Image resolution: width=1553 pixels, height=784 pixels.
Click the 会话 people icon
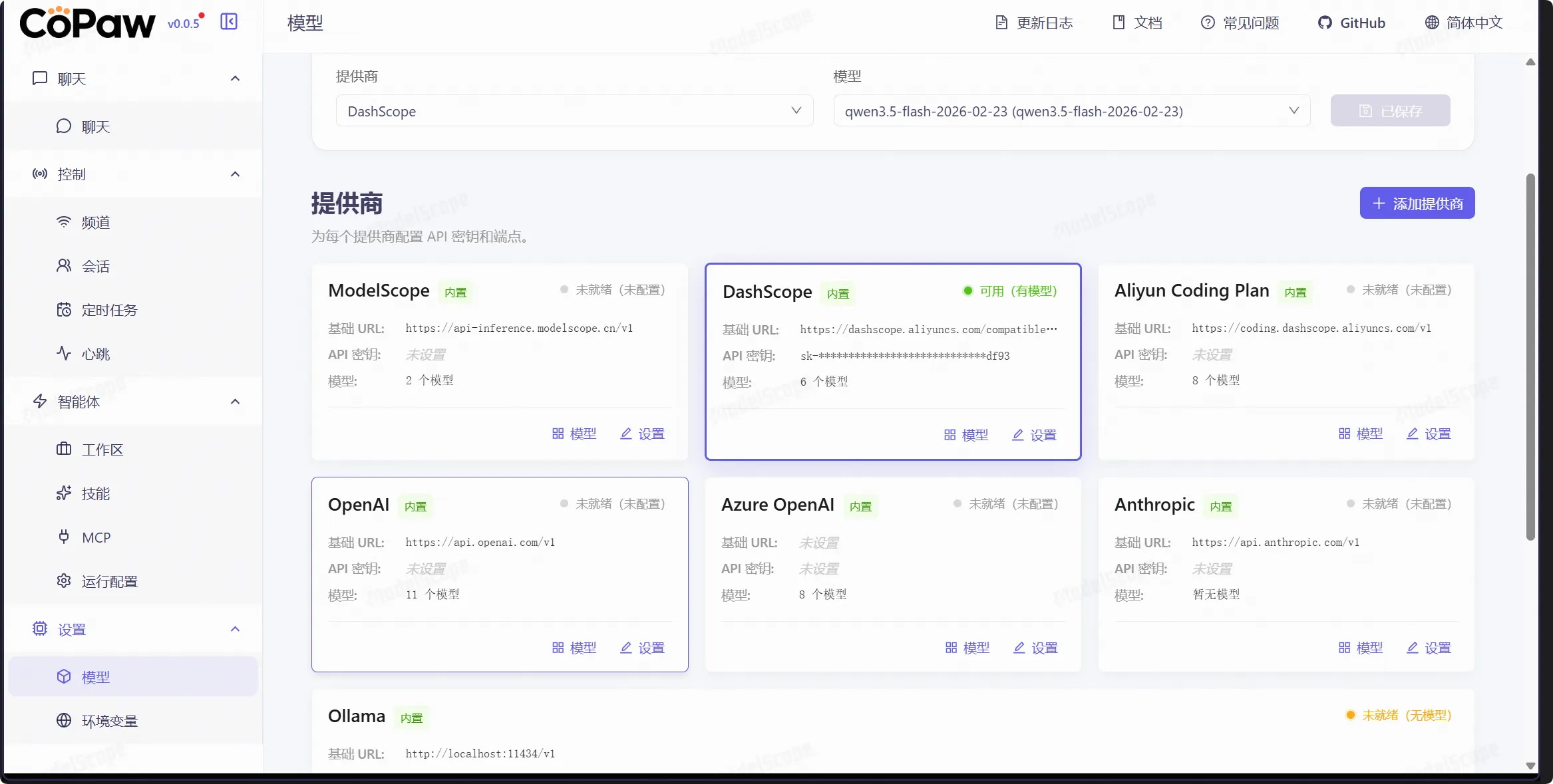[64, 266]
